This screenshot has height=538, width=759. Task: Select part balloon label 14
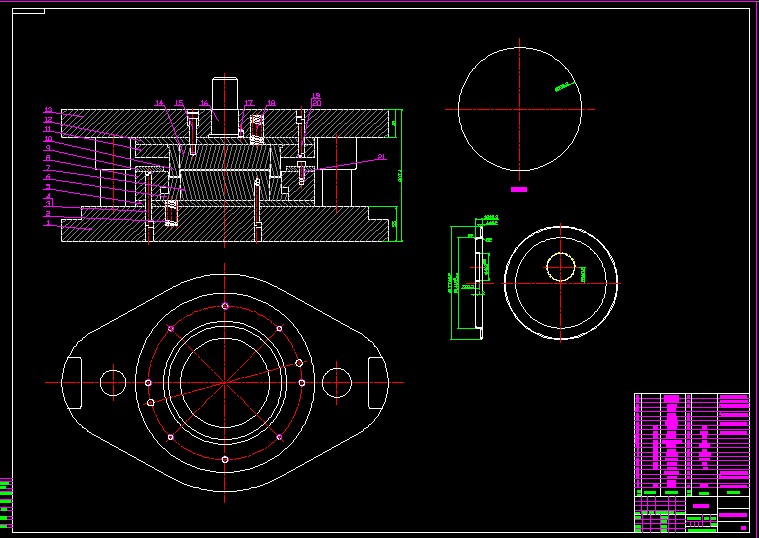(159, 103)
